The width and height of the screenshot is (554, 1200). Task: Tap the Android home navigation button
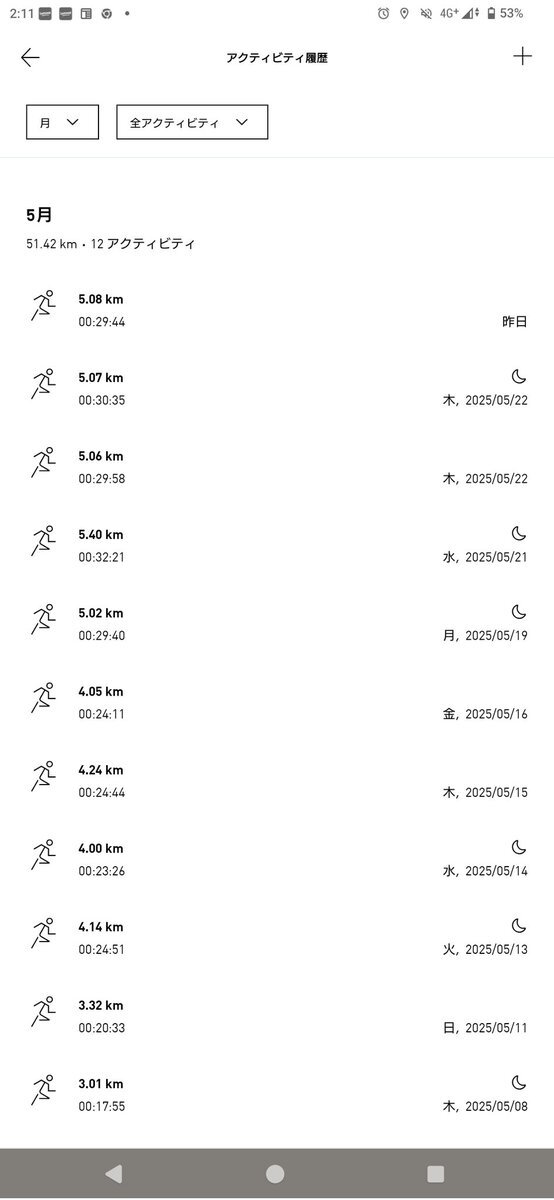click(x=275, y=1174)
